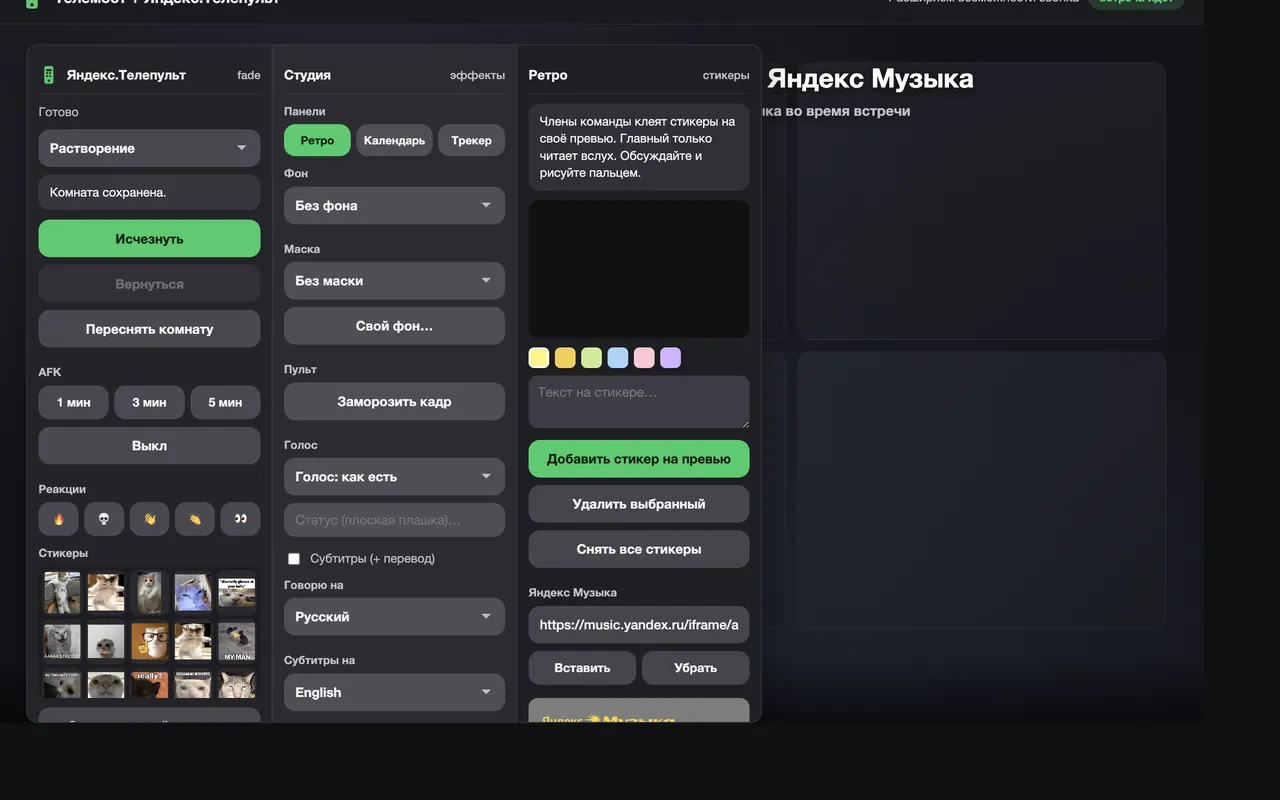Viewport: 1280px width, 800px height.
Task: Click the Вставить button under Яндекс Музыка
Action: [582, 668]
